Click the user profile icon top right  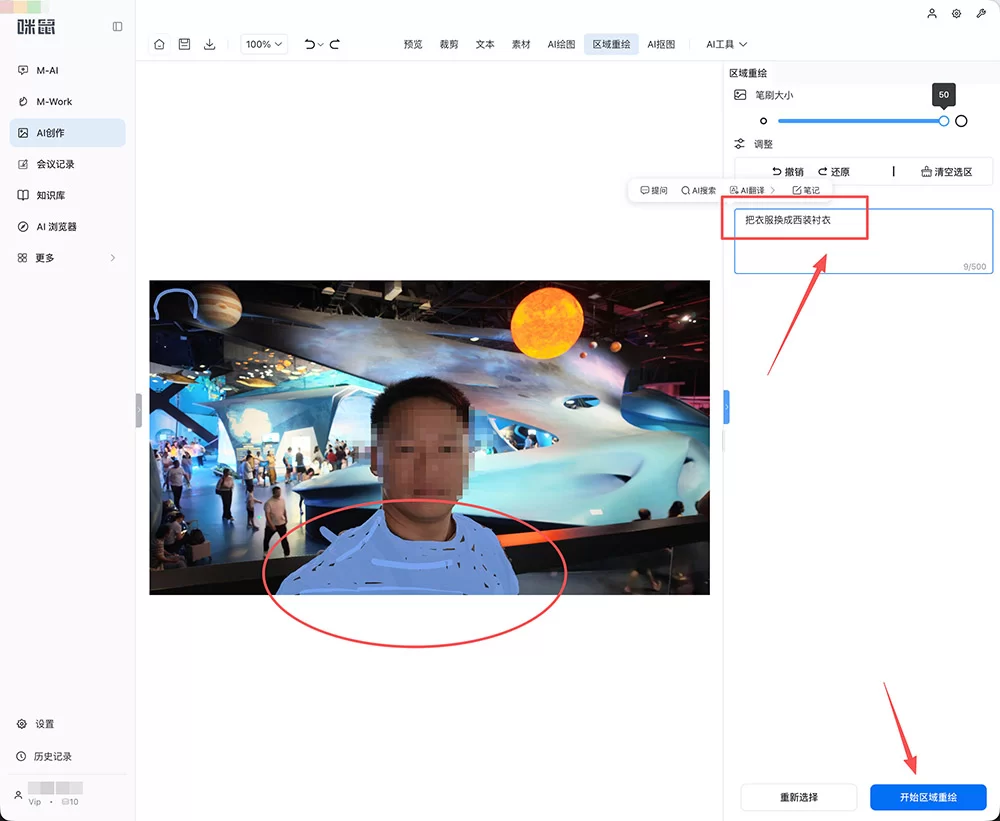pos(932,13)
